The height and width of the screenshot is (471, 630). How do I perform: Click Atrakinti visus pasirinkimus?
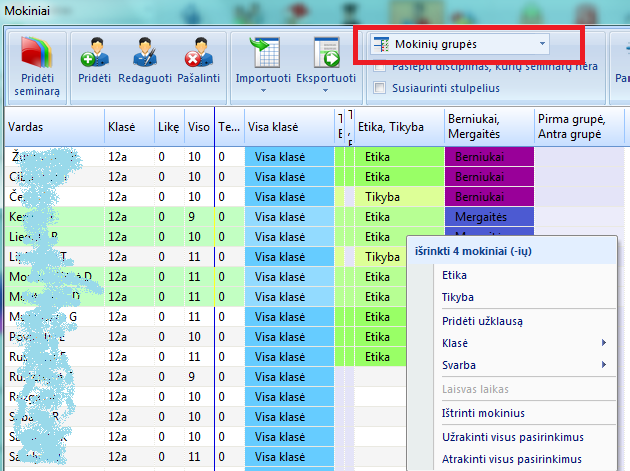tap(512, 460)
